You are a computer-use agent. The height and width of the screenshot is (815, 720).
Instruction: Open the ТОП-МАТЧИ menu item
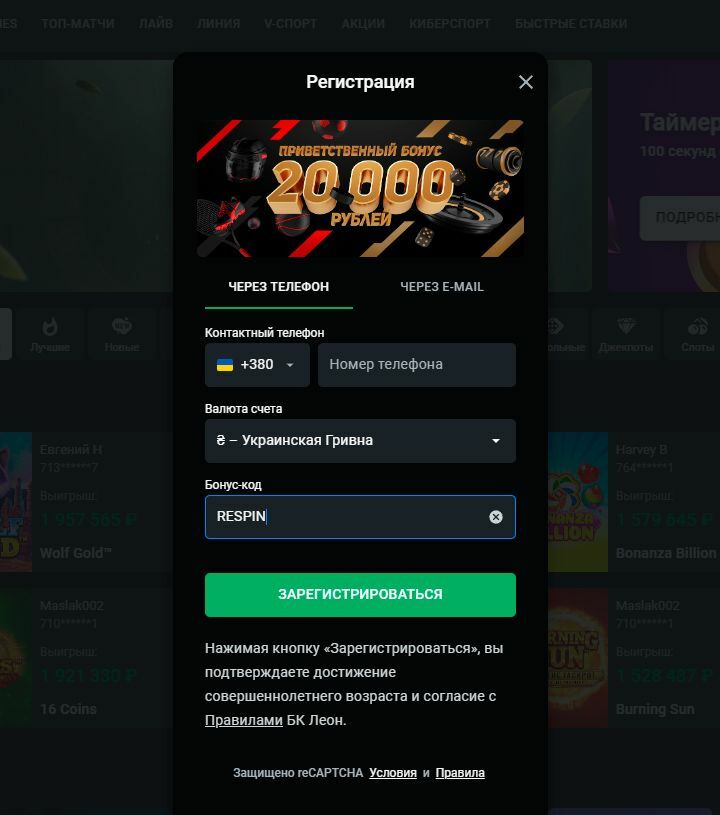coord(77,24)
